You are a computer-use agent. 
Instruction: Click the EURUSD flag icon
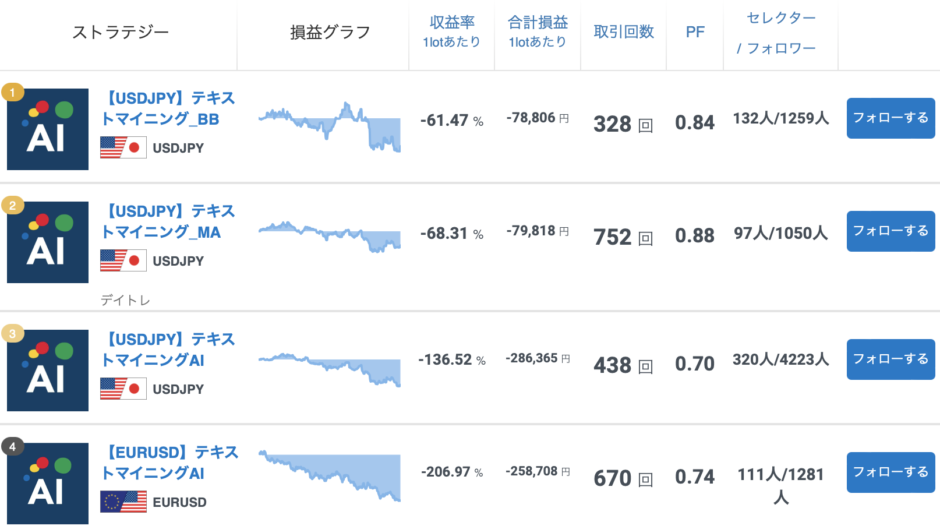[x=123, y=502]
